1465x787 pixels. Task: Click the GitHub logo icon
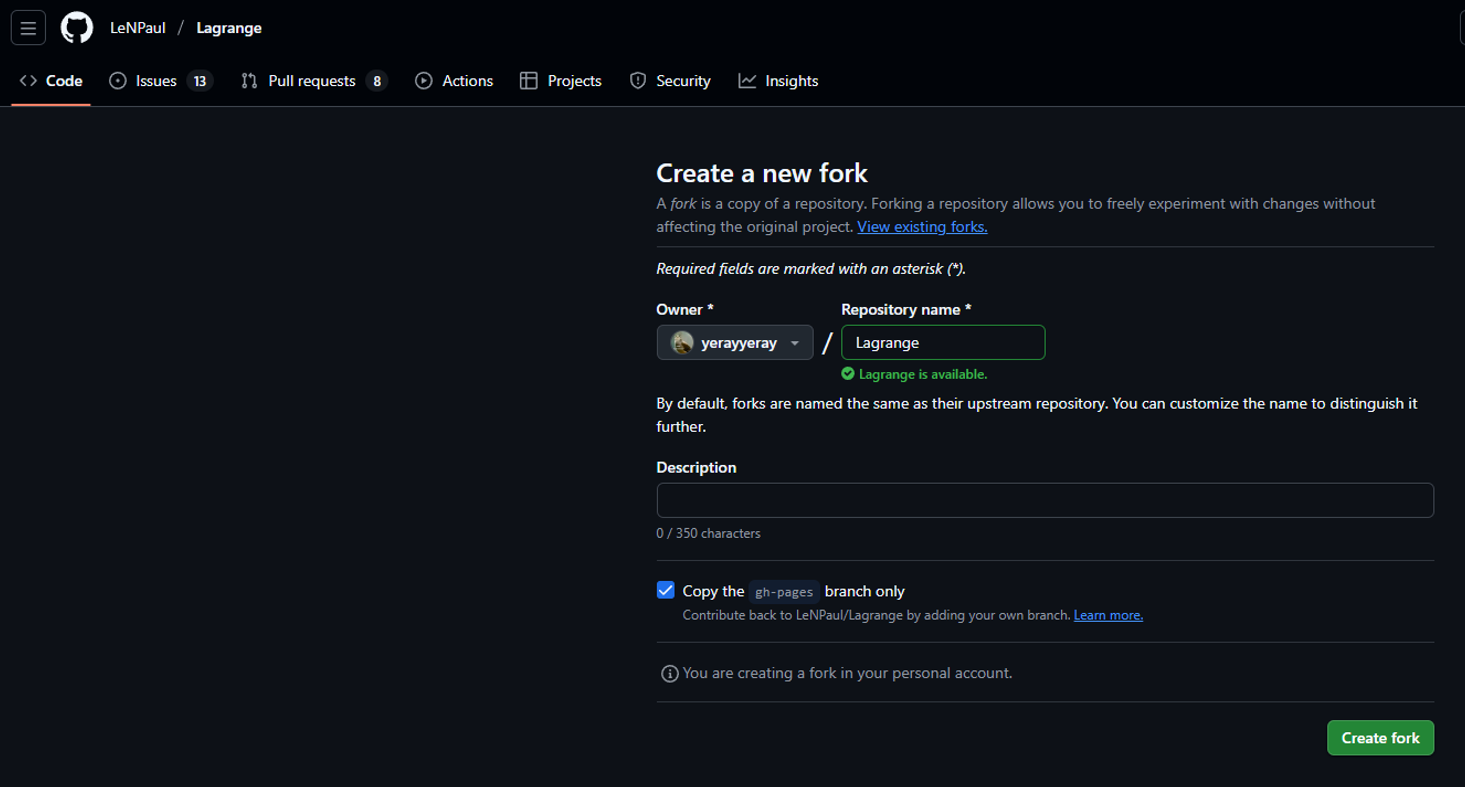(75, 27)
